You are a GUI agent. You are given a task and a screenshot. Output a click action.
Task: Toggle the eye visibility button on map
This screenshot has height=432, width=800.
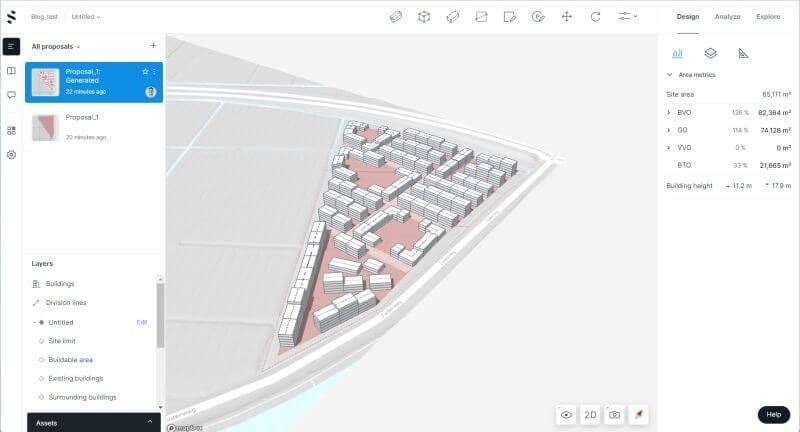coord(566,414)
